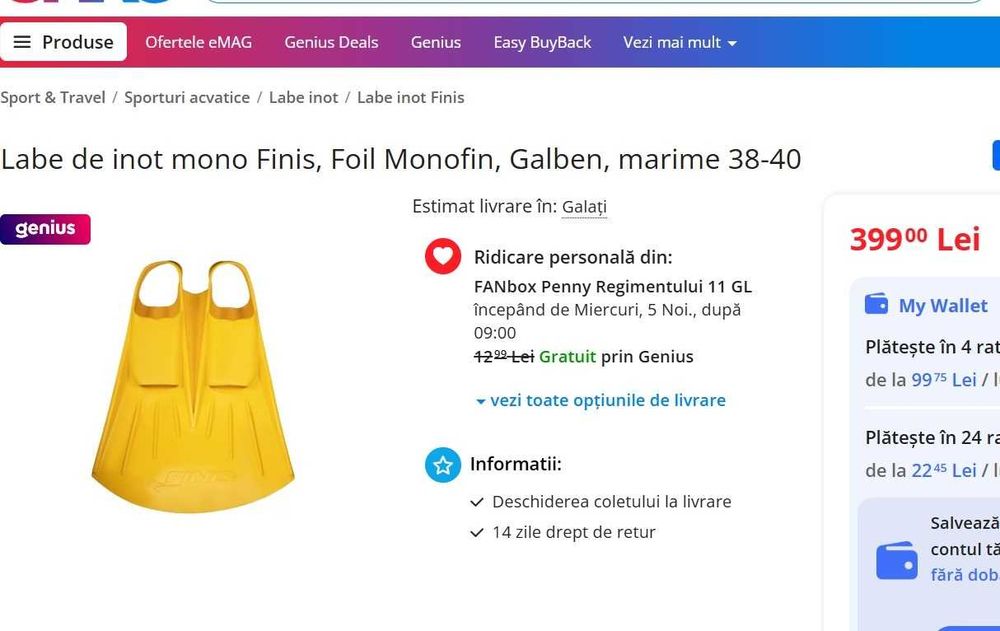The image size is (1000, 631).
Task: Click the Genius badge above product image
Action: [45, 229]
